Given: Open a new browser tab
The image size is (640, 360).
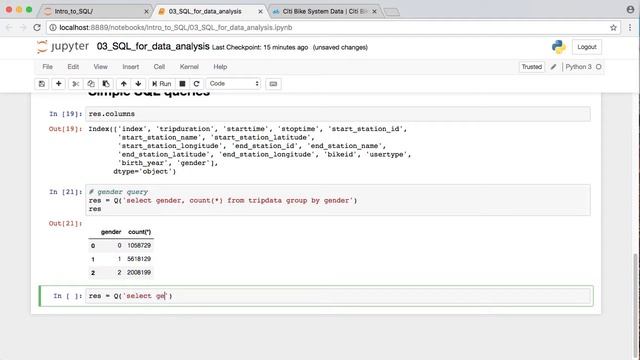Looking at the screenshot, I should (x=391, y=12).
